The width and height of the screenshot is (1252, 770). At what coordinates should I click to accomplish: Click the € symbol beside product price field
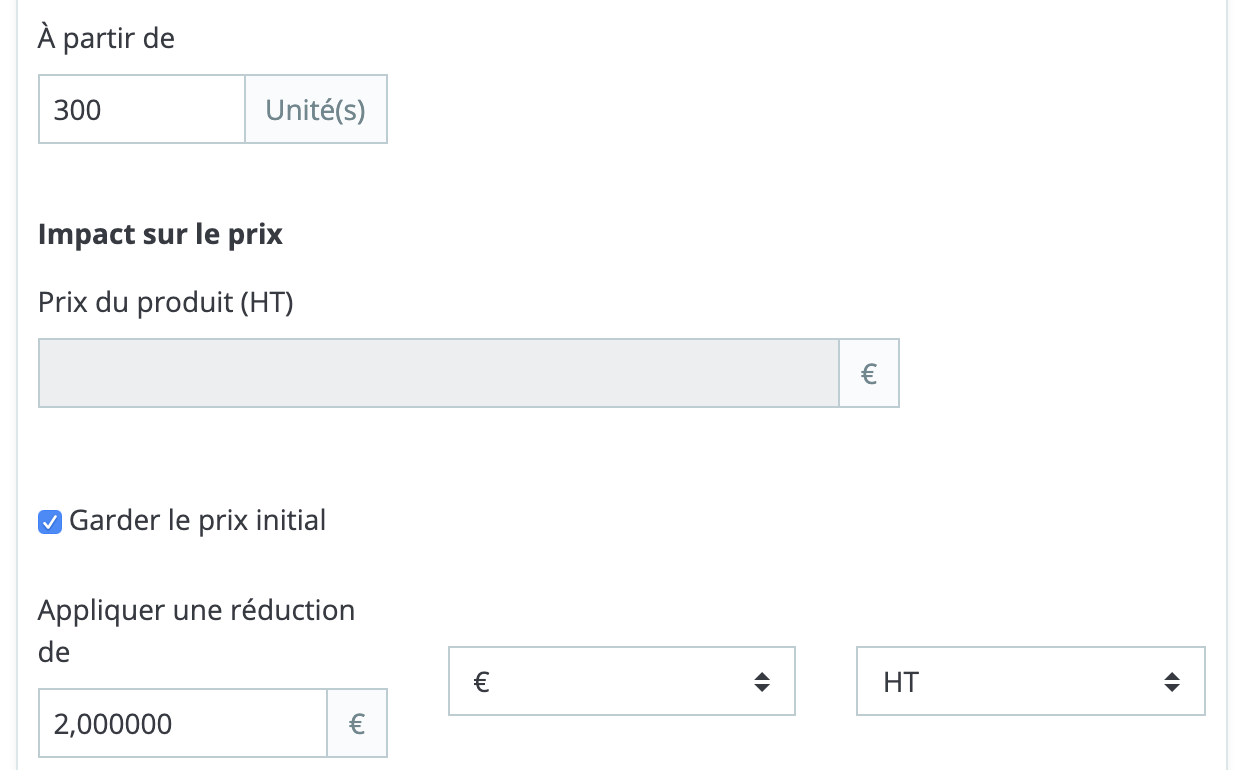click(868, 374)
